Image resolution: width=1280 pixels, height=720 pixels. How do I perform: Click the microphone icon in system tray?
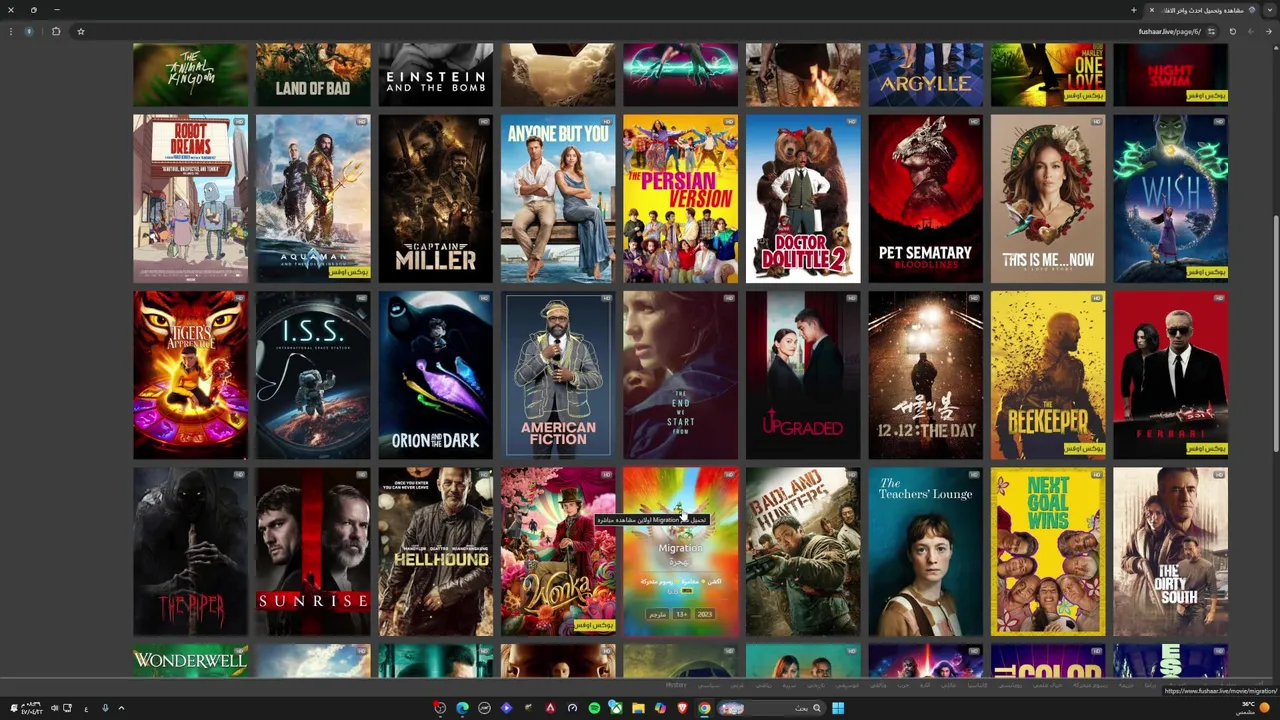click(105, 708)
